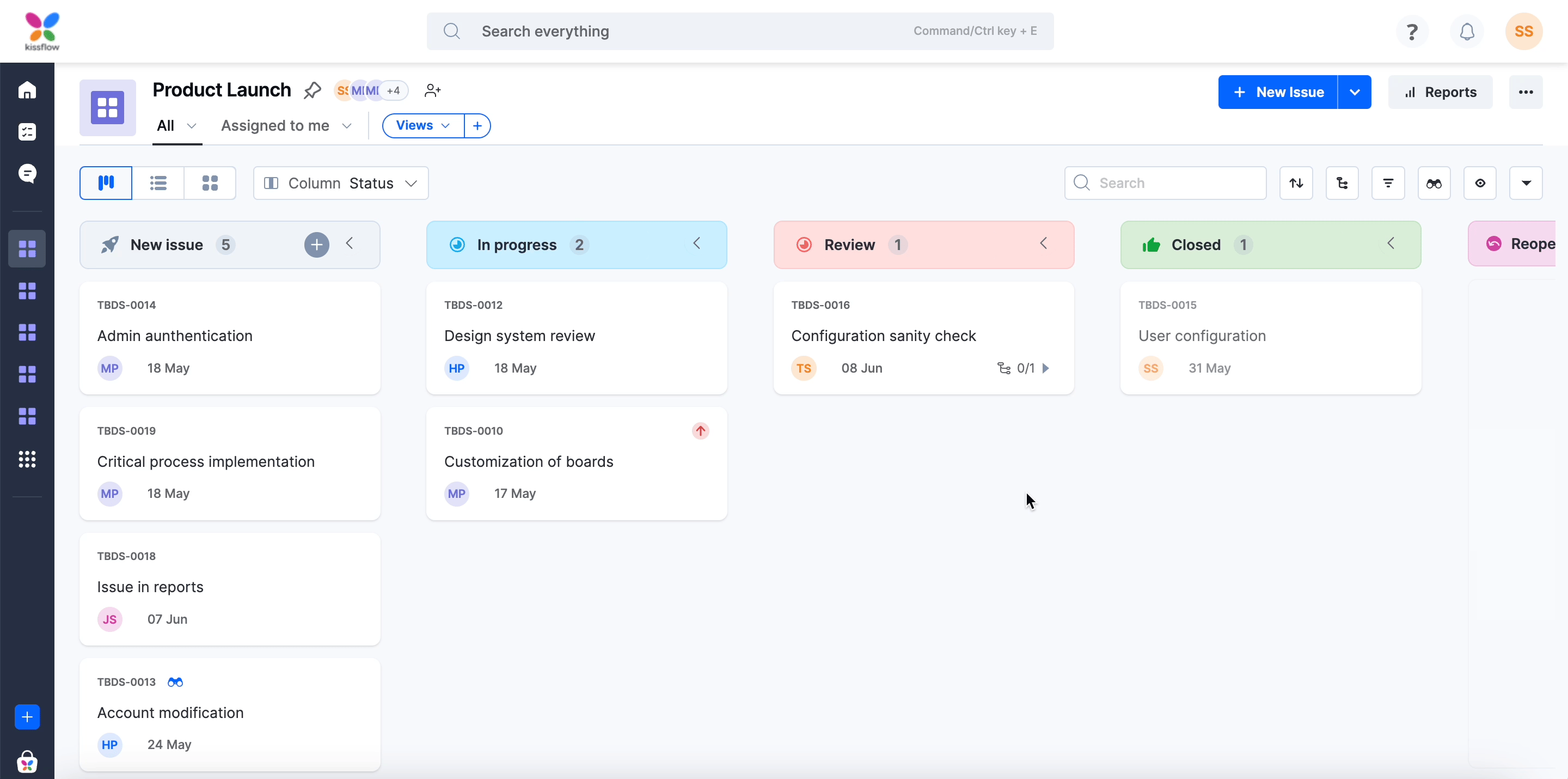Open the three-dot more menu
1568x779 pixels.
click(1526, 92)
